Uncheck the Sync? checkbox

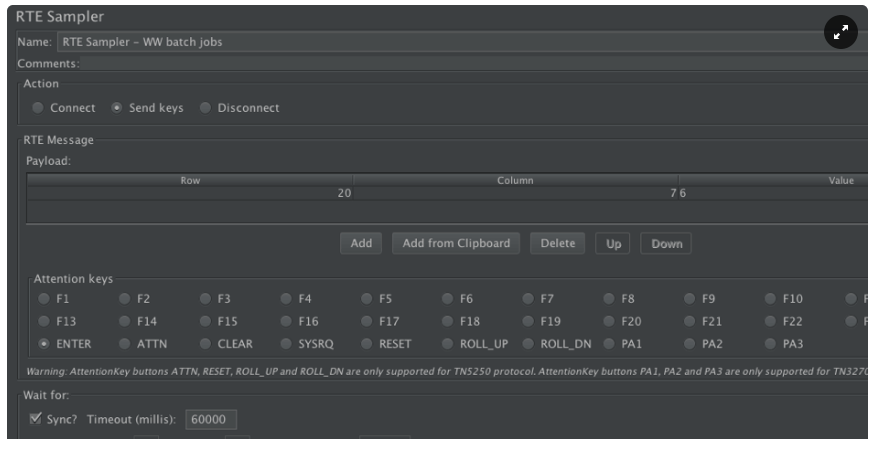pos(36,418)
